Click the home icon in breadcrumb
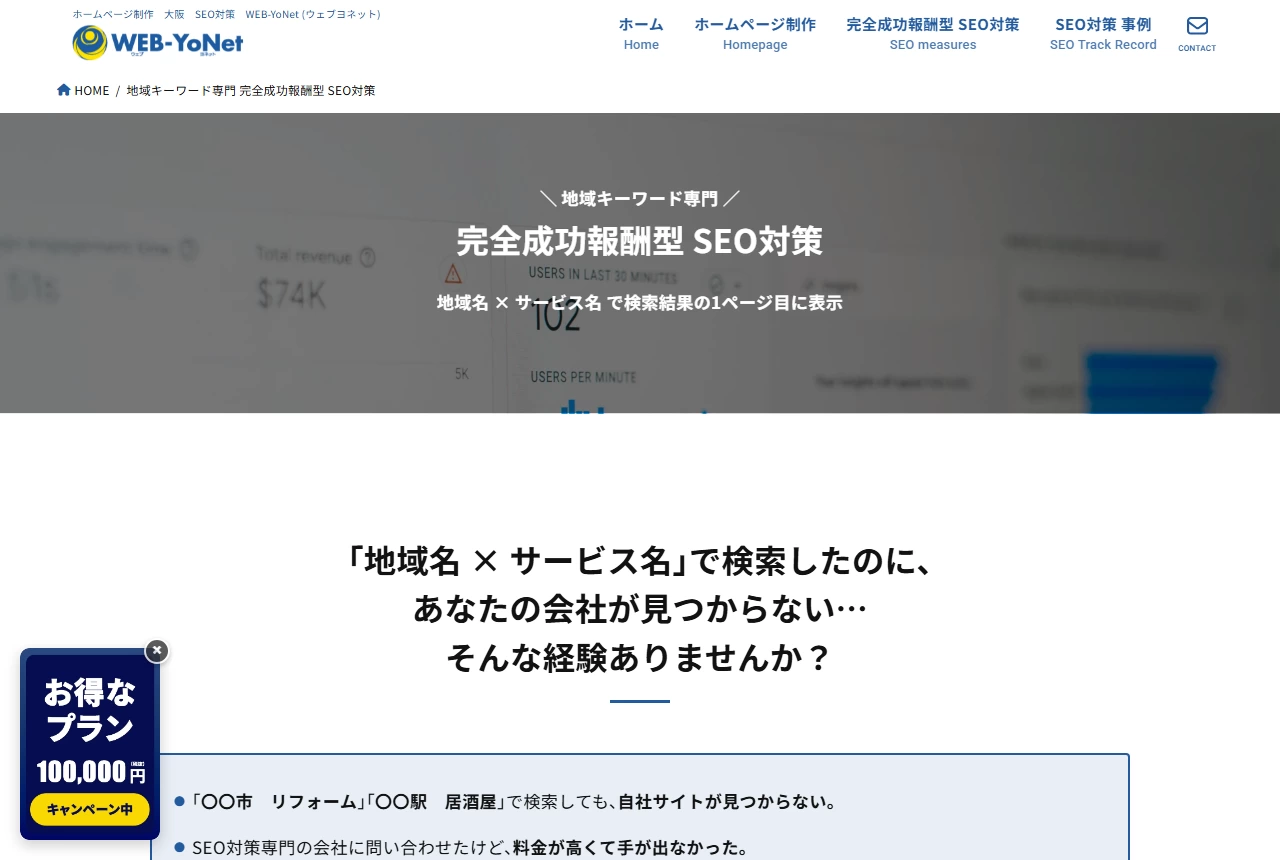The height and width of the screenshot is (860, 1280). [x=64, y=90]
